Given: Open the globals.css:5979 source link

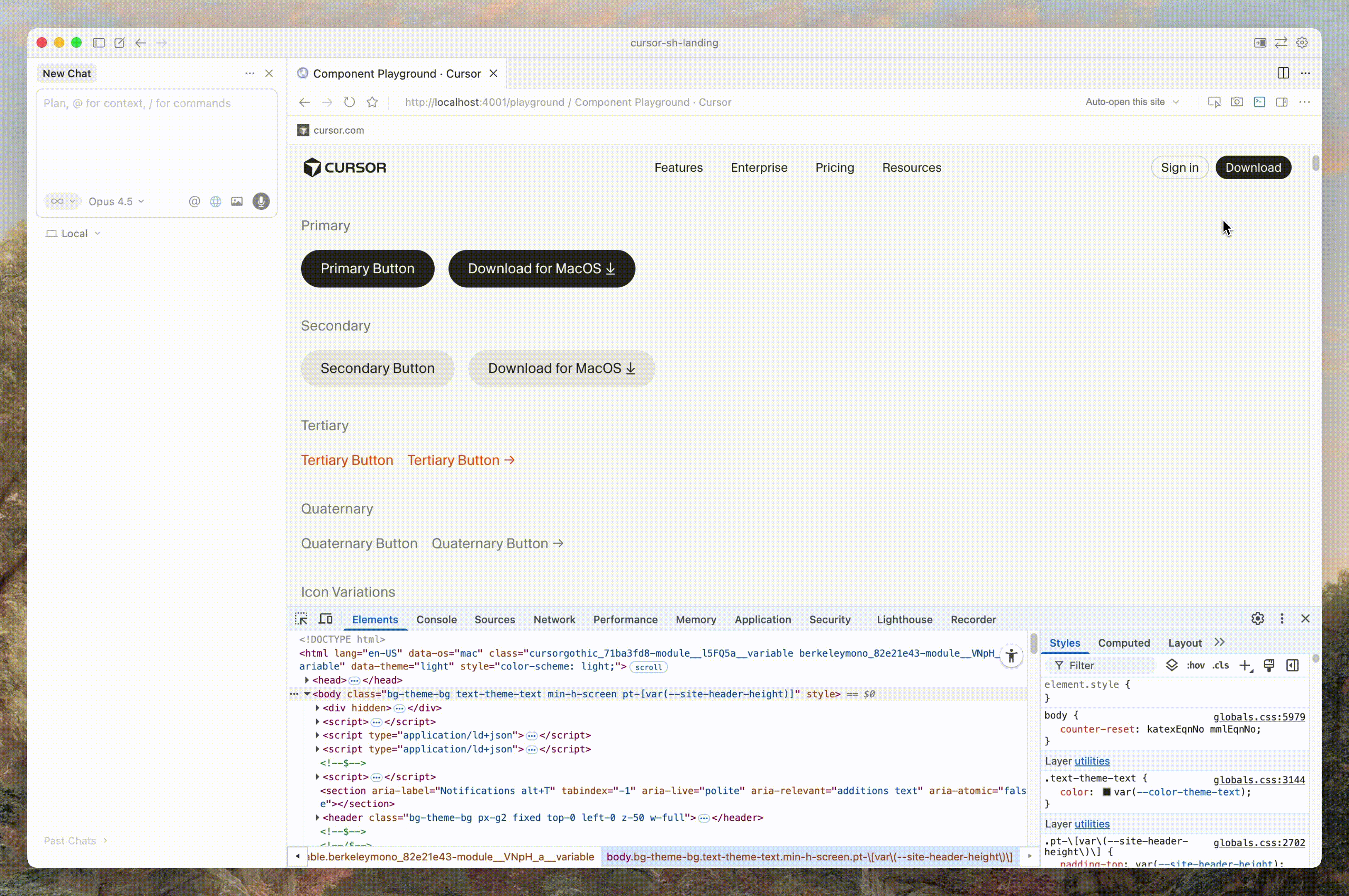Looking at the screenshot, I should 1259,716.
